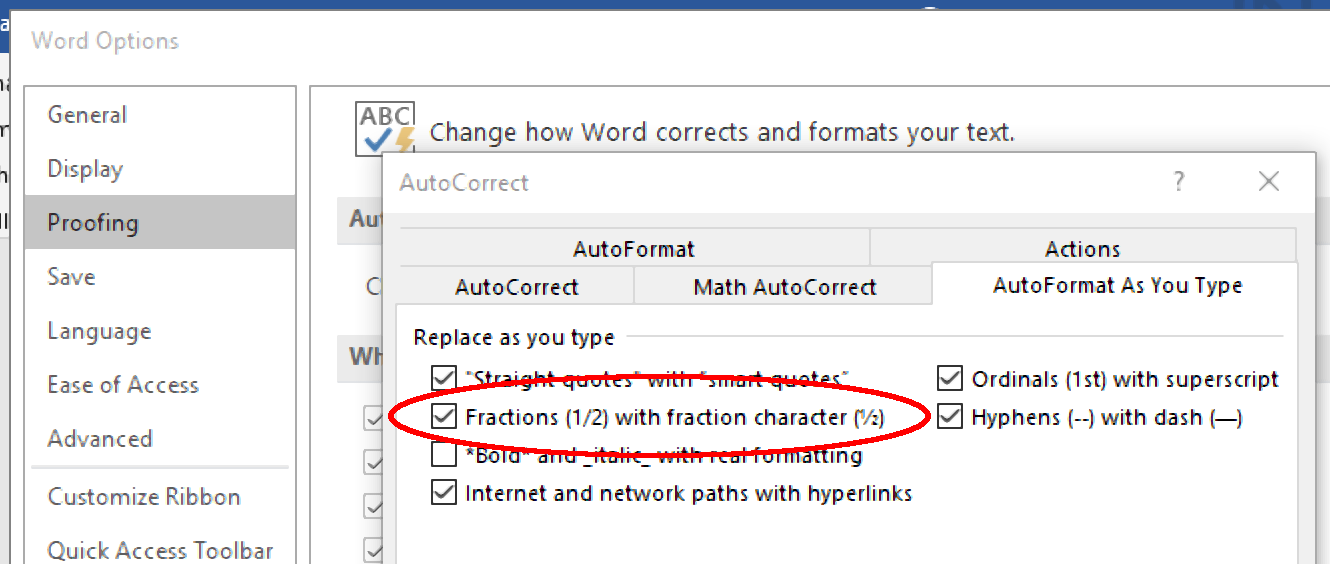Screen dimensions: 1330x564
Task: Disable Internet and network paths with hyperlinks
Action: pyautogui.click(x=443, y=493)
